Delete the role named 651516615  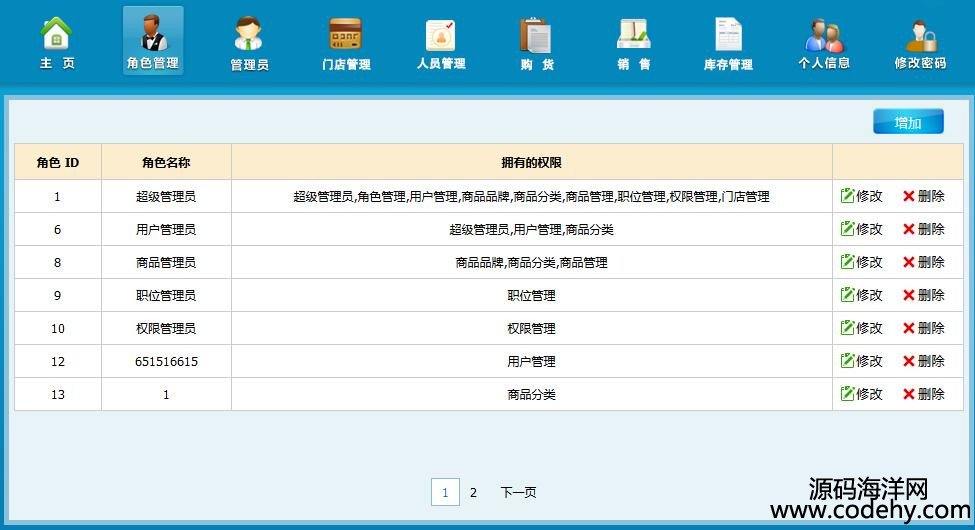point(923,361)
